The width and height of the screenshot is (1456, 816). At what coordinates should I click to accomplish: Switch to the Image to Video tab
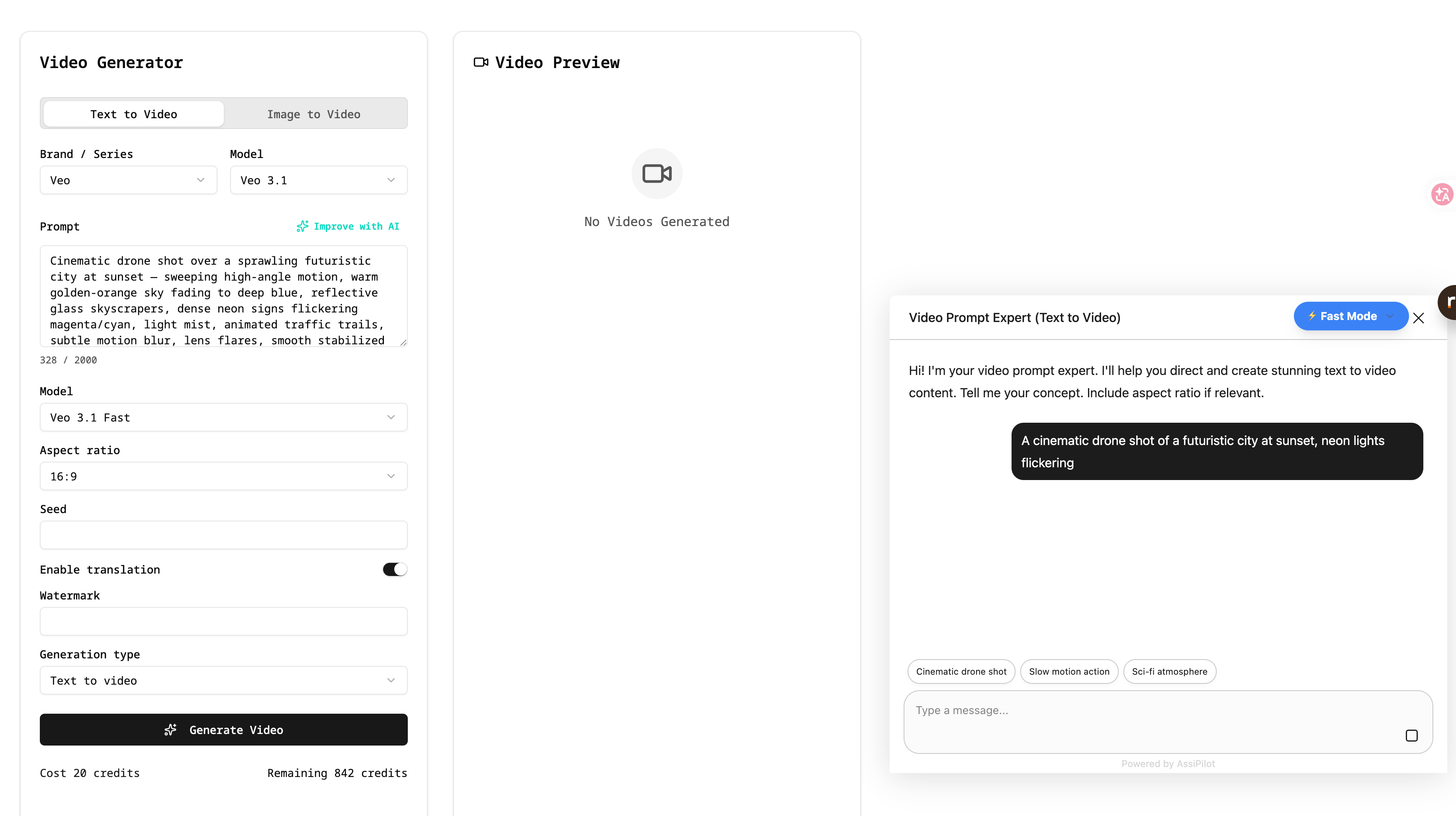[314, 113]
